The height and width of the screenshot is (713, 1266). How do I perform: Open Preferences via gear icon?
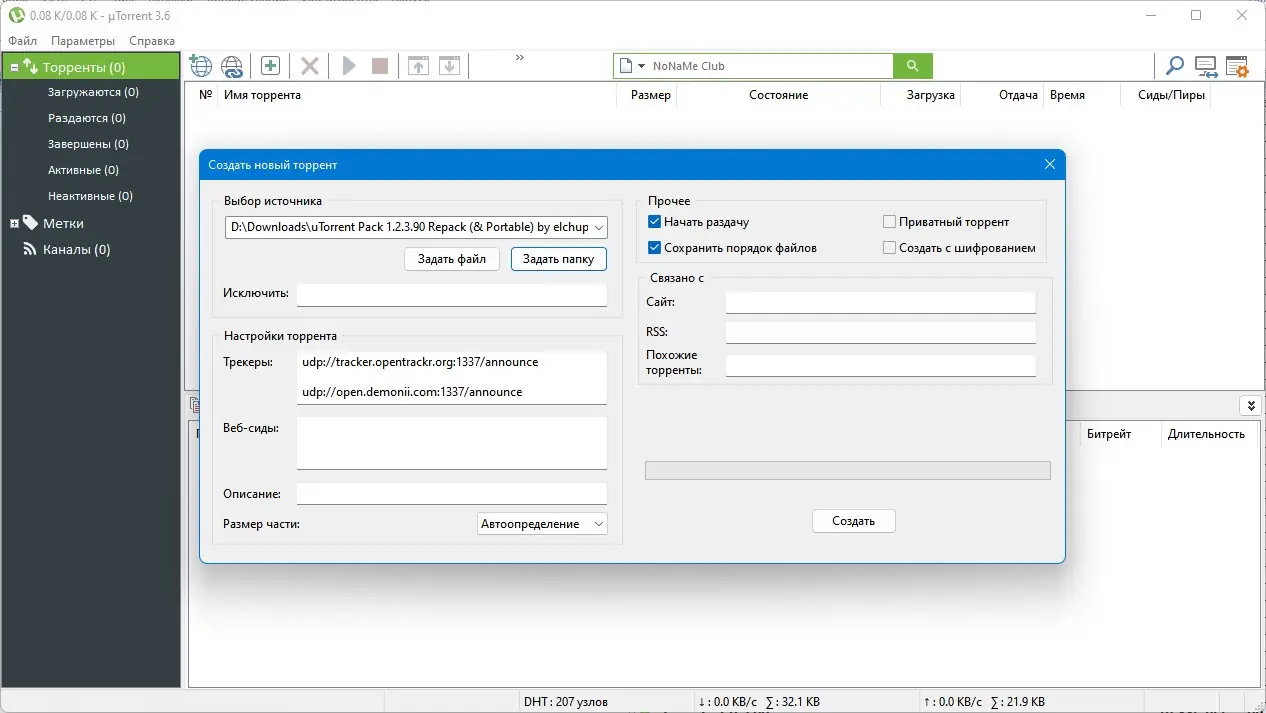[1237, 66]
